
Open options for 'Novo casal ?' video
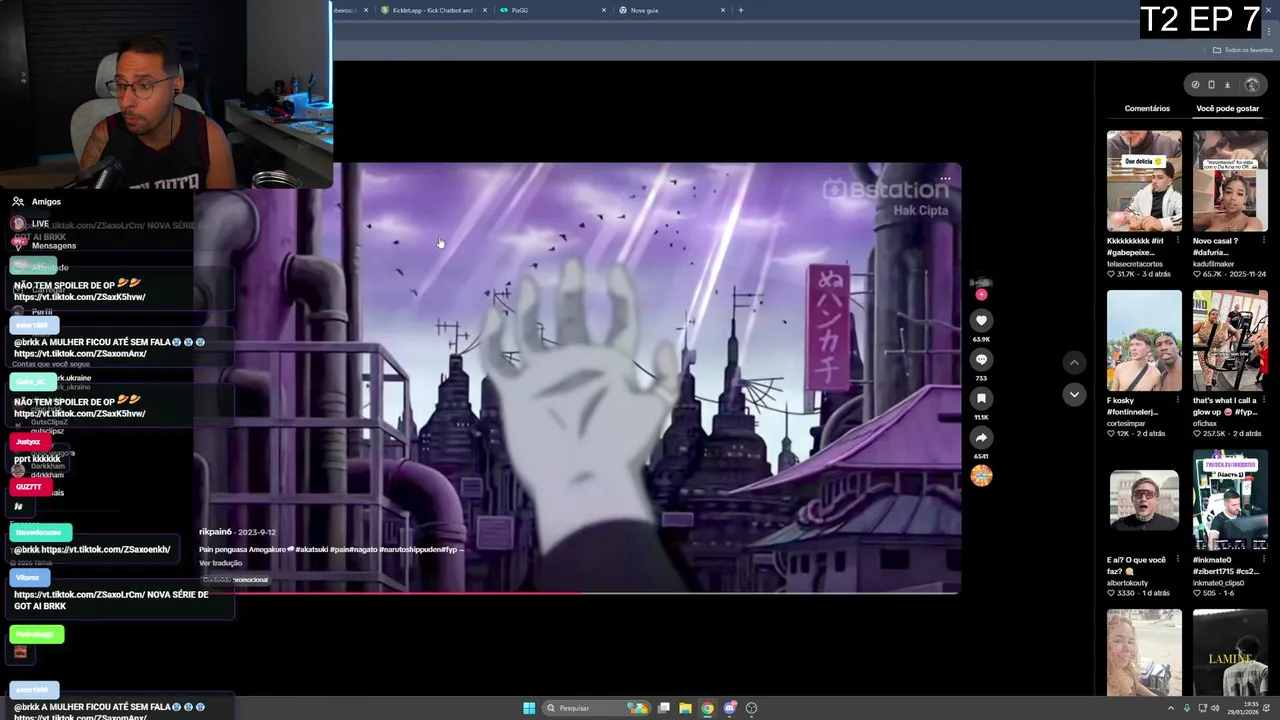(x=1264, y=241)
